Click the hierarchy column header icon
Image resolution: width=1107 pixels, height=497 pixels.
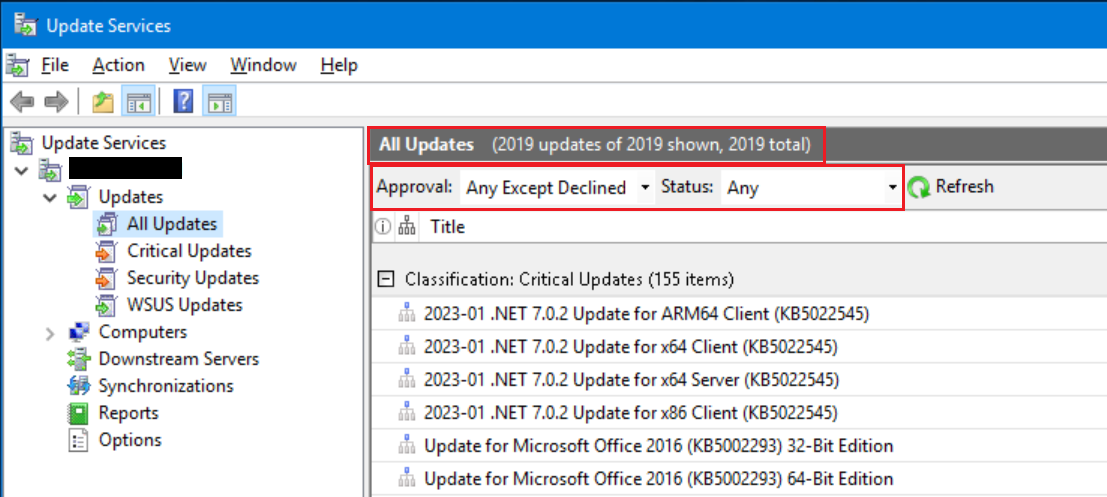[406, 227]
